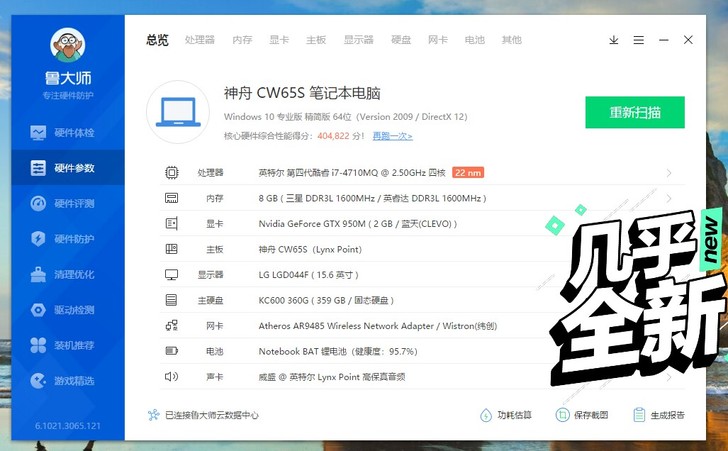Click the 404,822 score value
Viewport: 728px width, 451px height.
coord(333,136)
